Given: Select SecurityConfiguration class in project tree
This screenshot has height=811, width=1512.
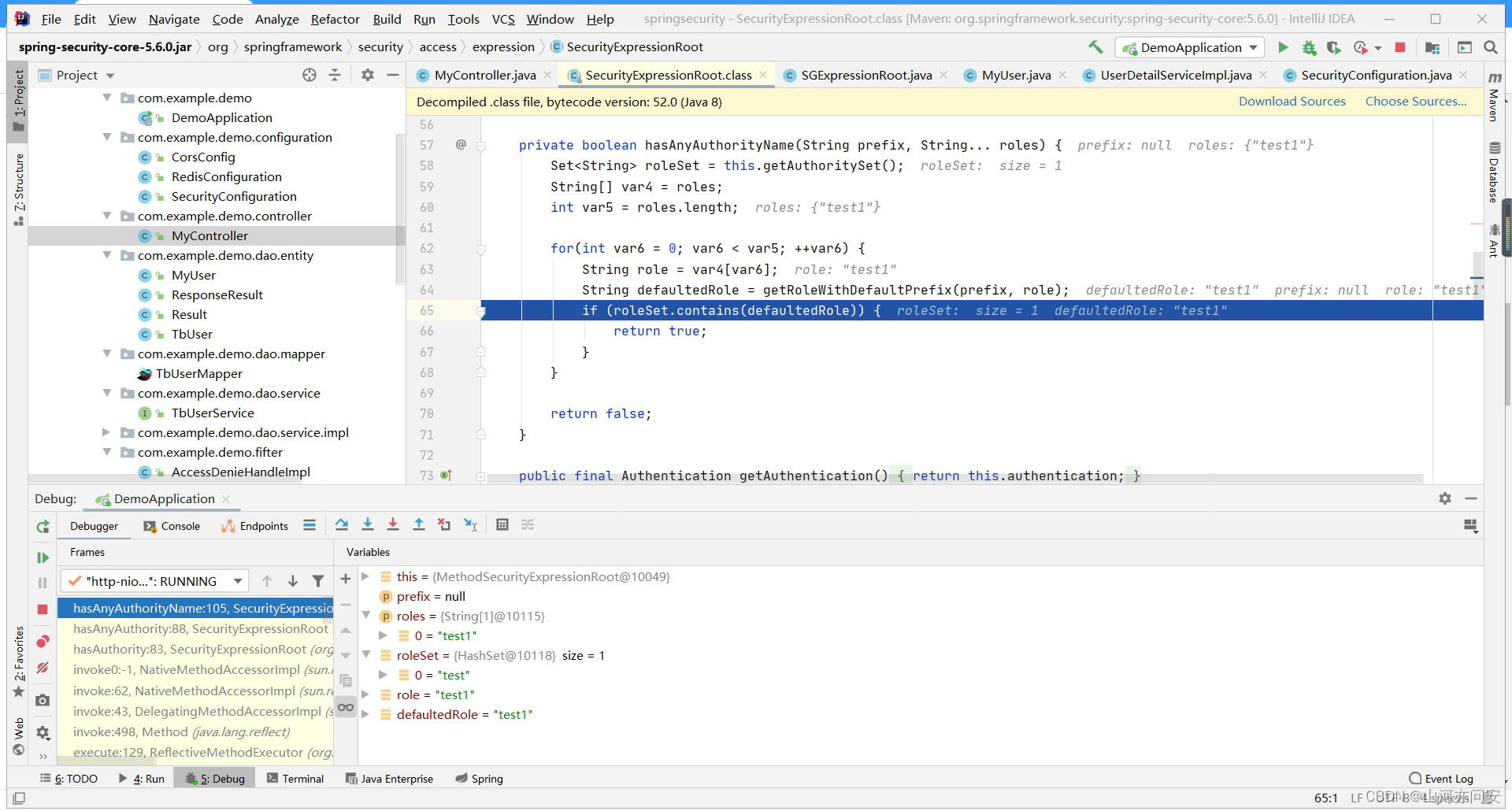Looking at the screenshot, I should coord(234,196).
